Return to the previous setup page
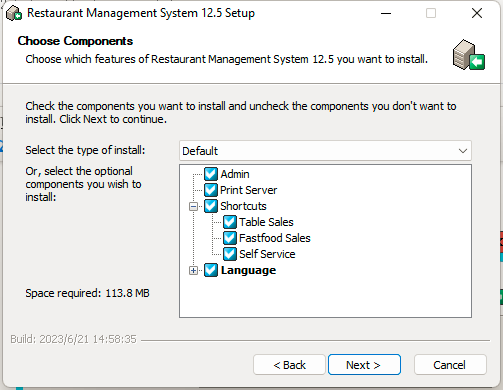The image size is (503, 390). pos(289,365)
